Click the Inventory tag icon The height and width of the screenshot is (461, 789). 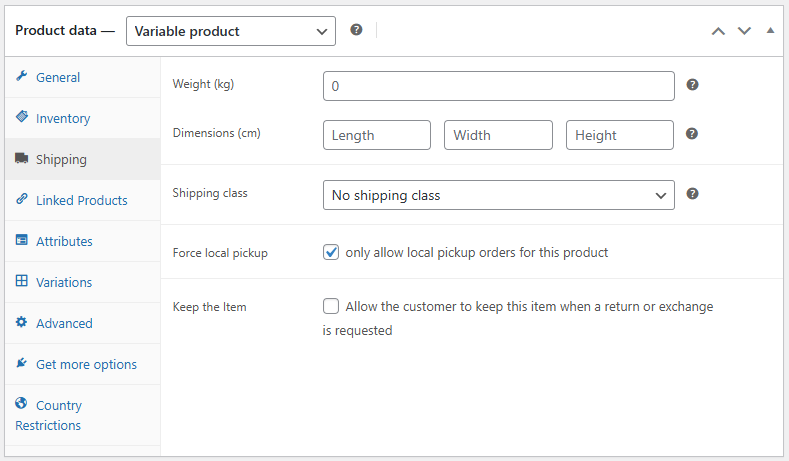[21, 118]
